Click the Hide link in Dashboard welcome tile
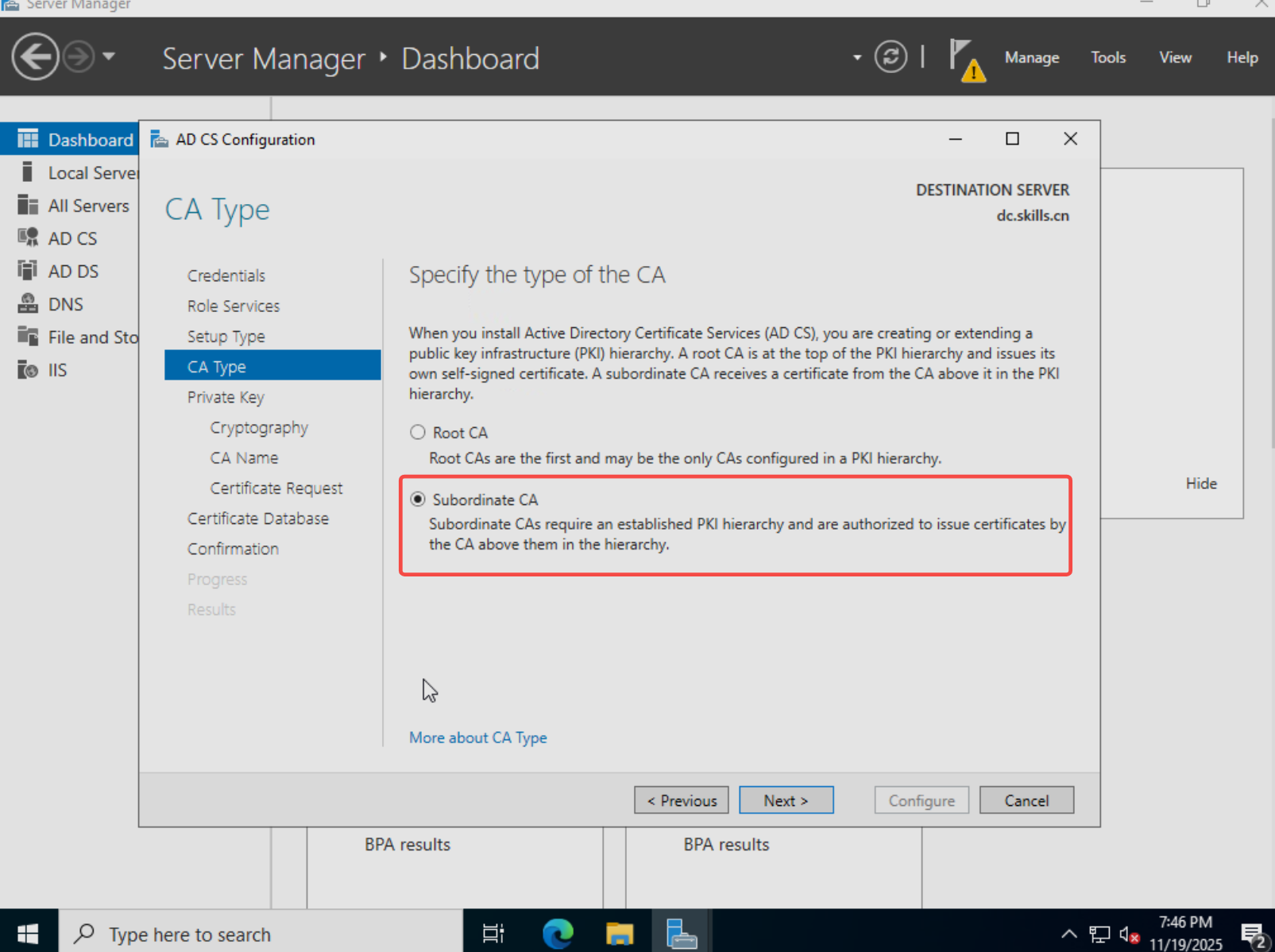The image size is (1275, 952). coord(1201,484)
